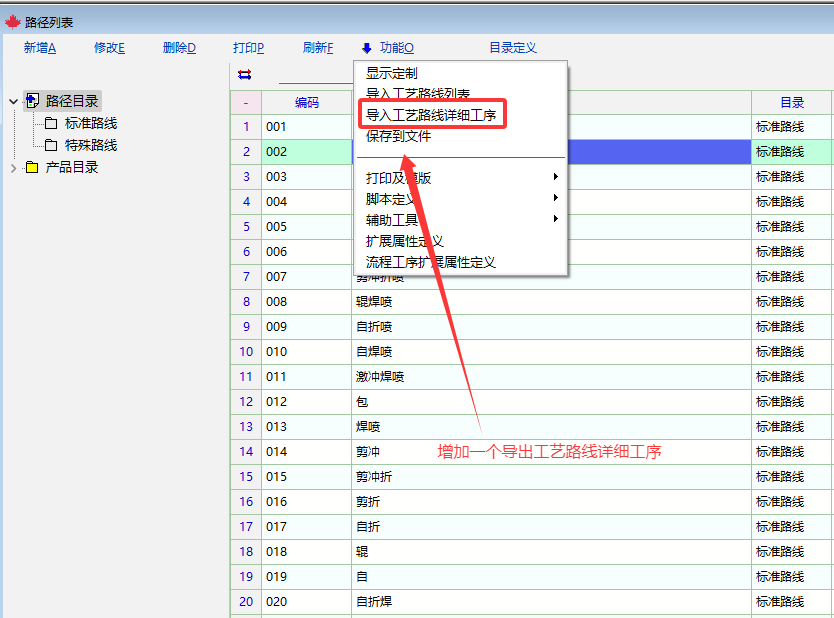Click the 编码 column header
Screen dimensions: 834x618
pyautogui.click(x=306, y=102)
